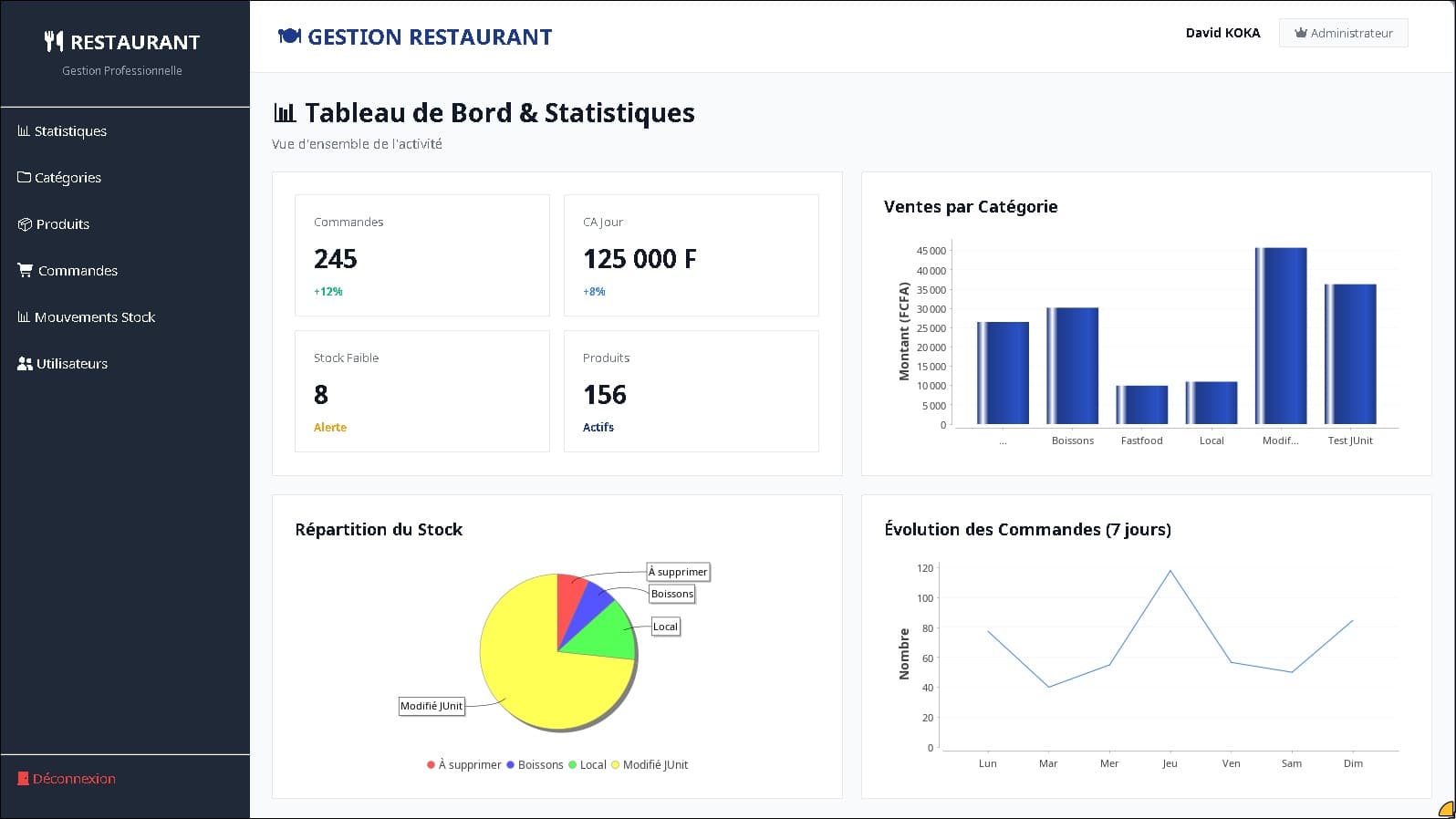Click the box icon next to Produits
The width and height of the screenshot is (1456, 819).
tap(25, 223)
